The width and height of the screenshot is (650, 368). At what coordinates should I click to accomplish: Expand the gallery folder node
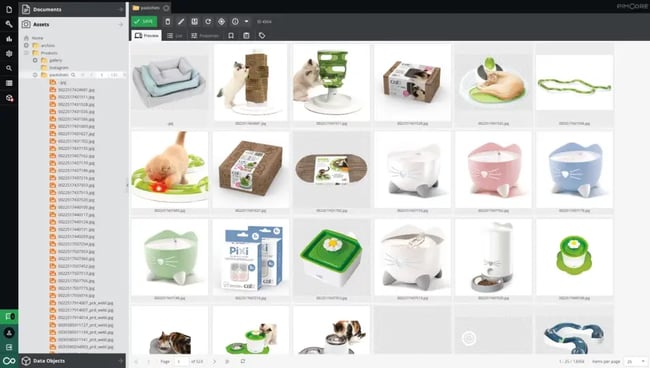(35, 60)
